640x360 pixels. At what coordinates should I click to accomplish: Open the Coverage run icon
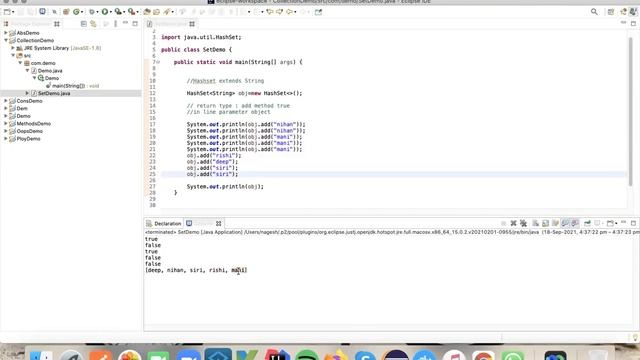pyautogui.click(x=118, y=12)
